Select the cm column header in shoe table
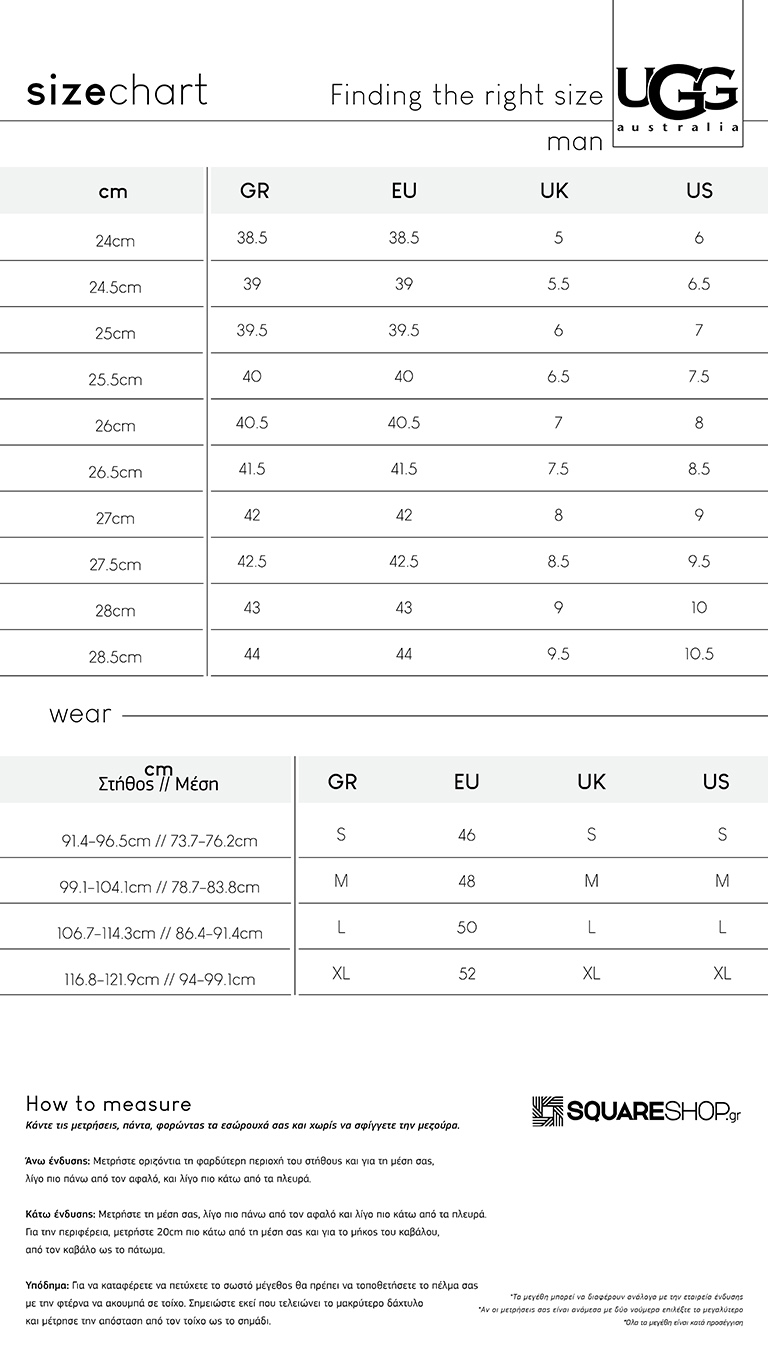The width and height of the screenshot is (768, 1359). click(x=113, y=191)
